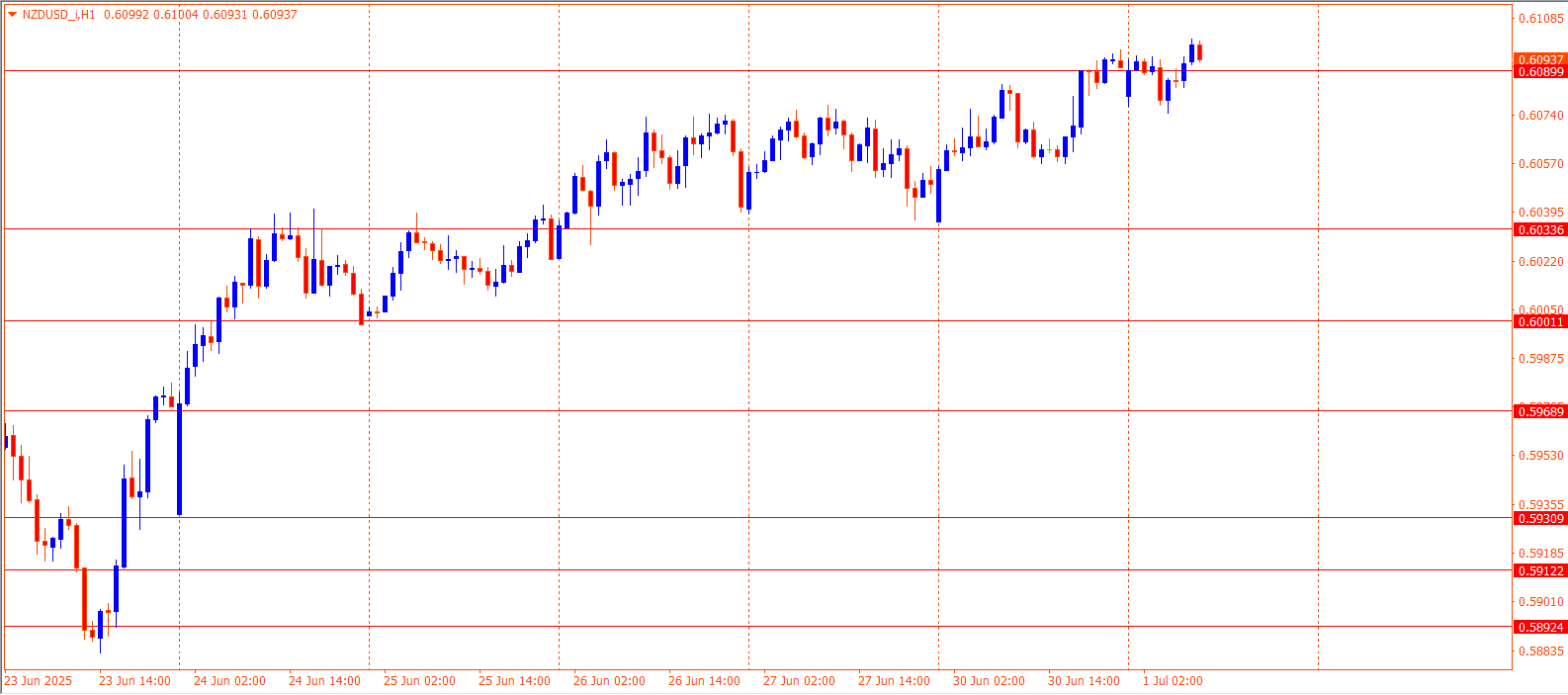Click the 0.59185 price scale value
Screen dimensions: 1568x695
1541,554
